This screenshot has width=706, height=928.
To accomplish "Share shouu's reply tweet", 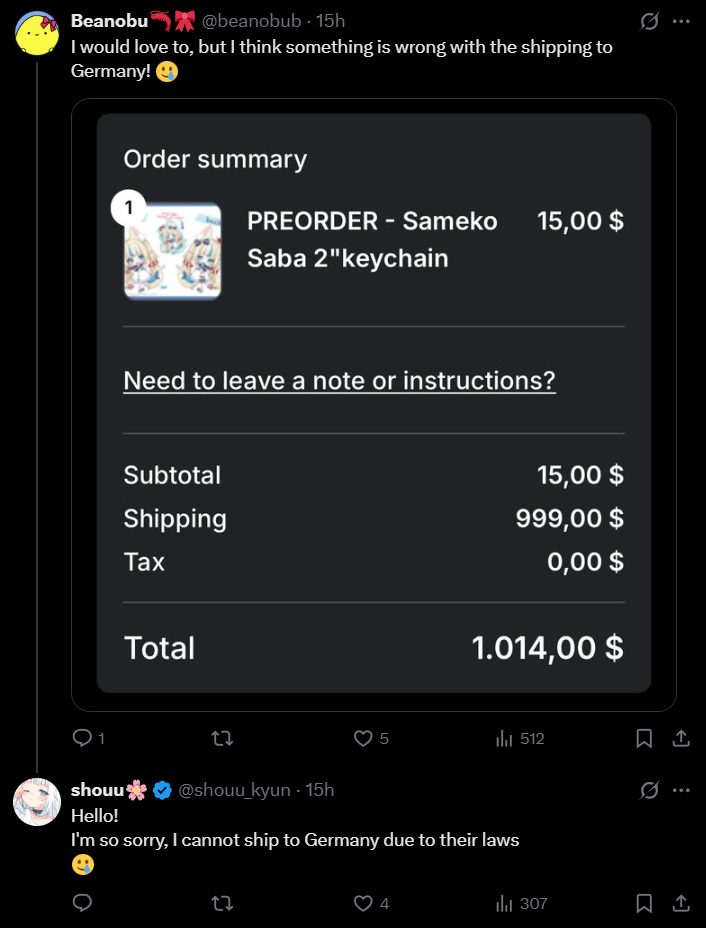I will pyautogui.click(x=681, y=903).
